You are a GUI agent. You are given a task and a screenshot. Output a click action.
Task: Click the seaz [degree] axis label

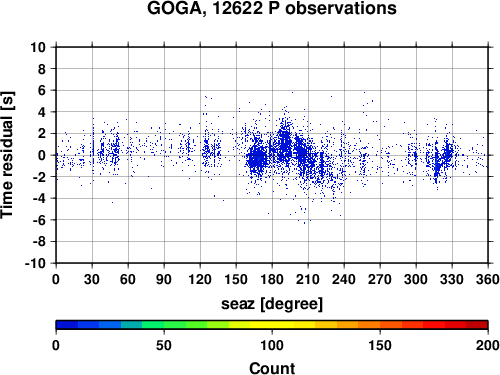coord(272,304)
